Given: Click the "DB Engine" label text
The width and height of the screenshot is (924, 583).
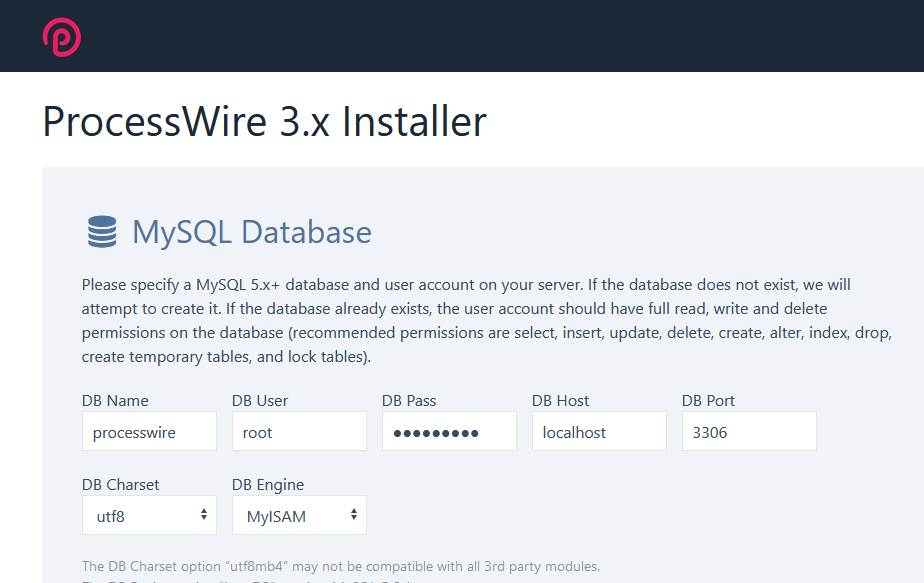Looking at the screenshot, I should tap(268, 485).
